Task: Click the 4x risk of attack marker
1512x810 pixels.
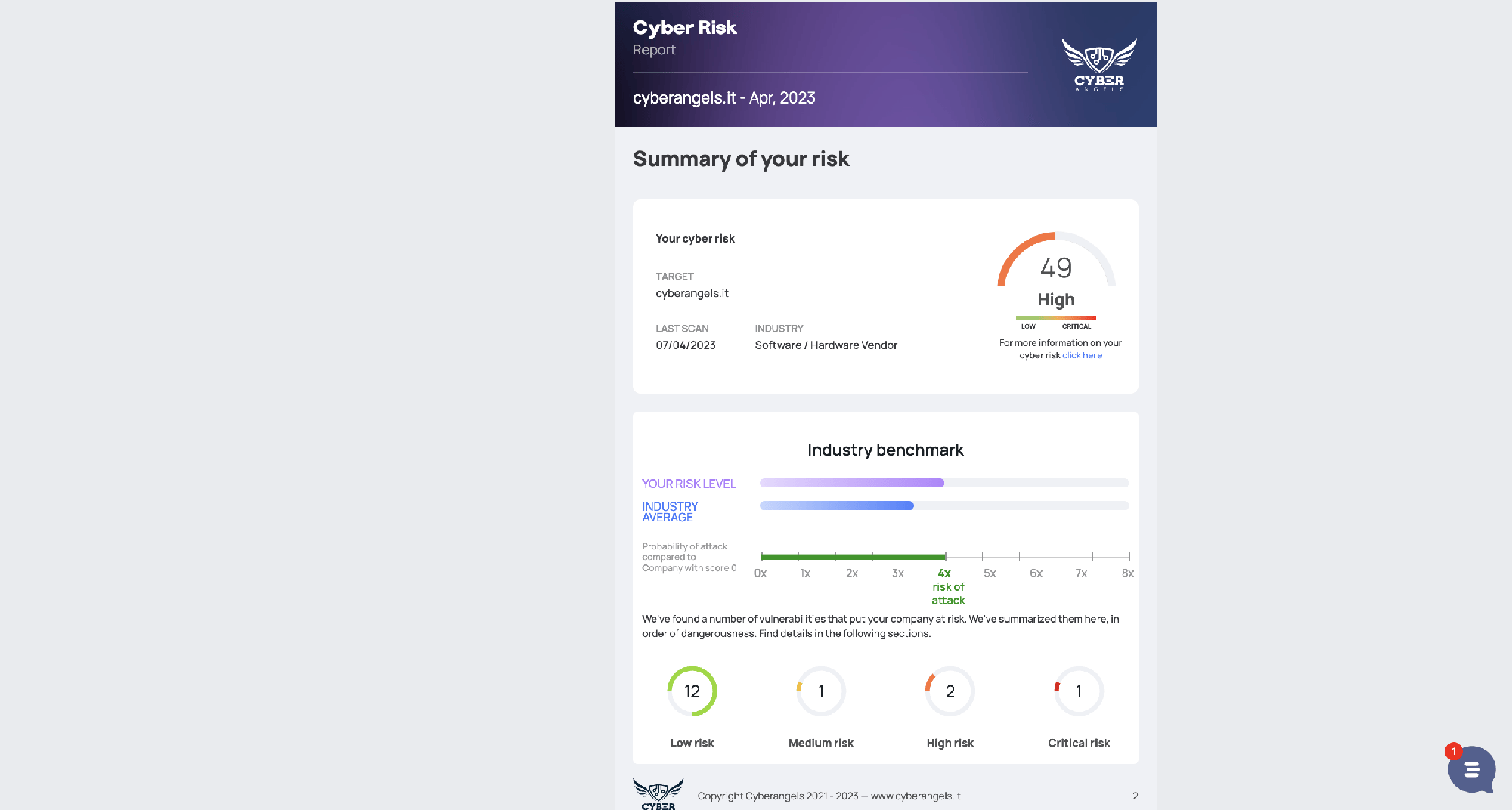Action: pos(945,573)
